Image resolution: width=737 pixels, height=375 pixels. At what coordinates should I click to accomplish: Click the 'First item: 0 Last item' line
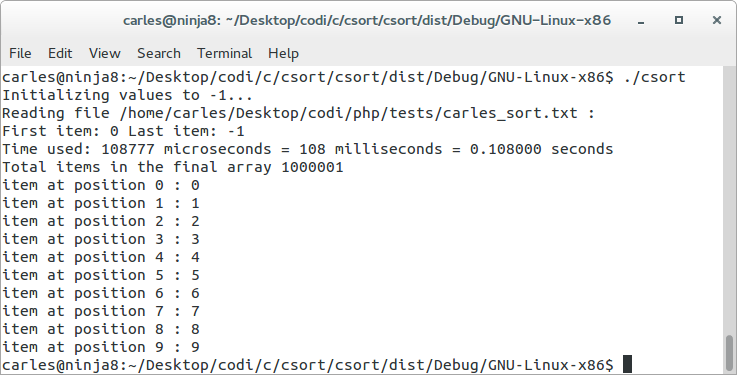124,131
